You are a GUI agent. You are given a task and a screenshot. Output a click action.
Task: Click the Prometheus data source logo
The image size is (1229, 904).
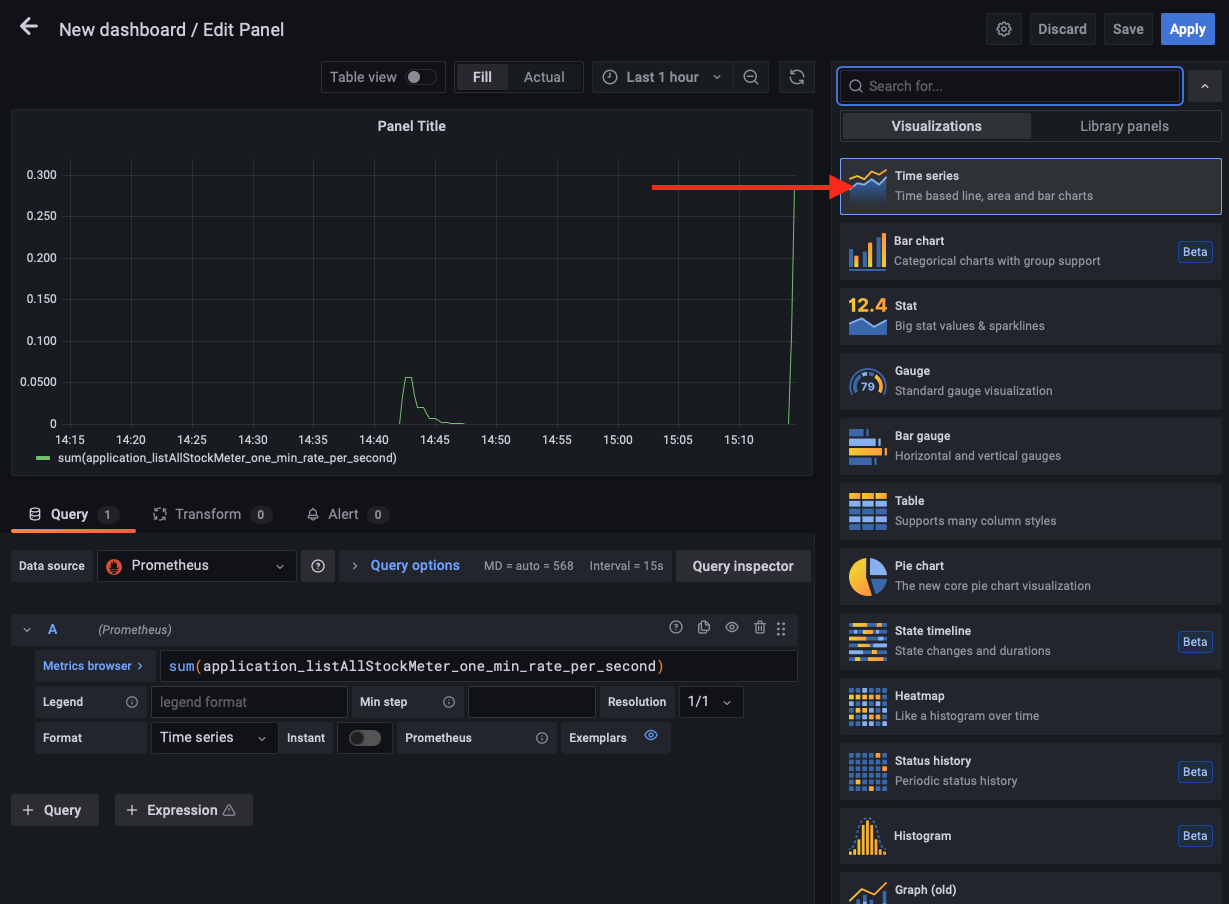pos(114,566)
